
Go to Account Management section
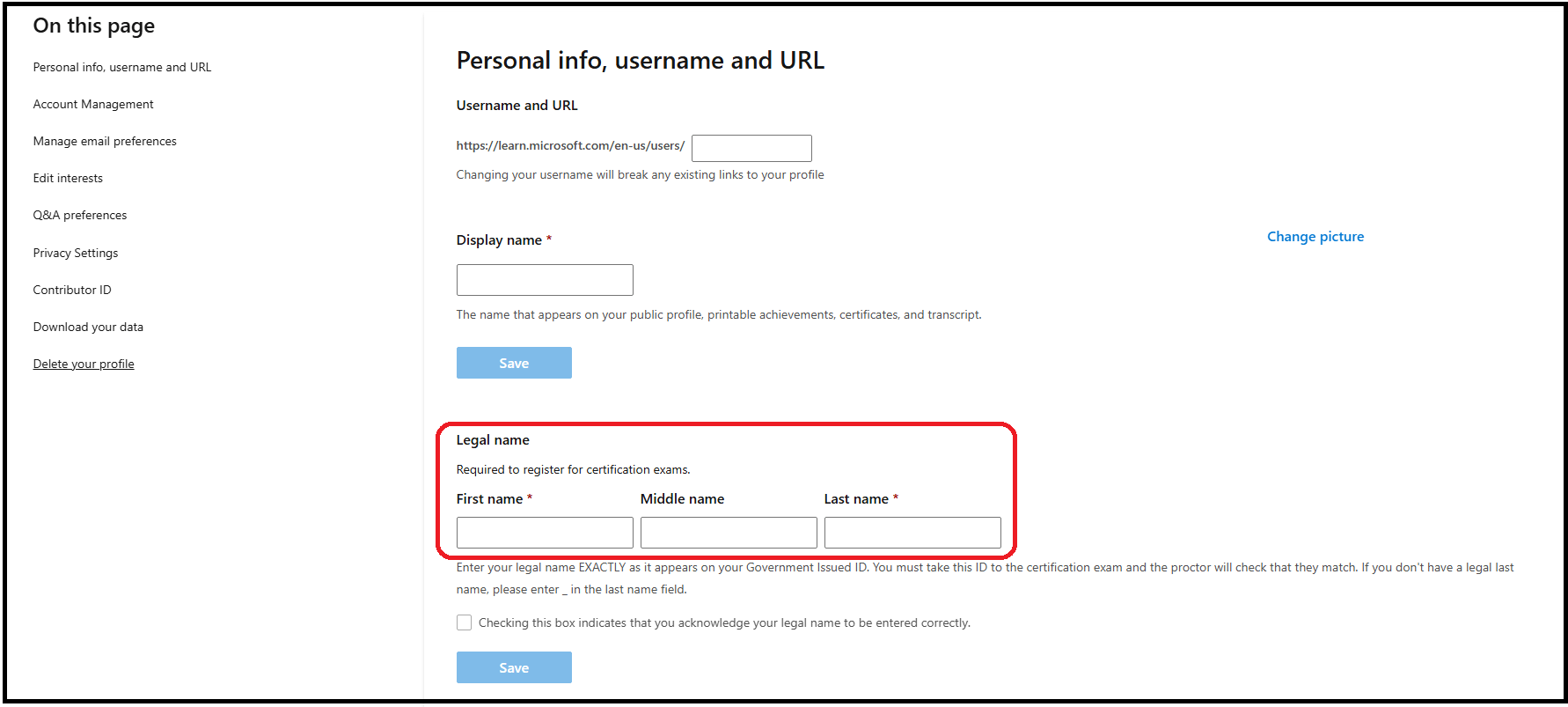click(x=93, y=104)
